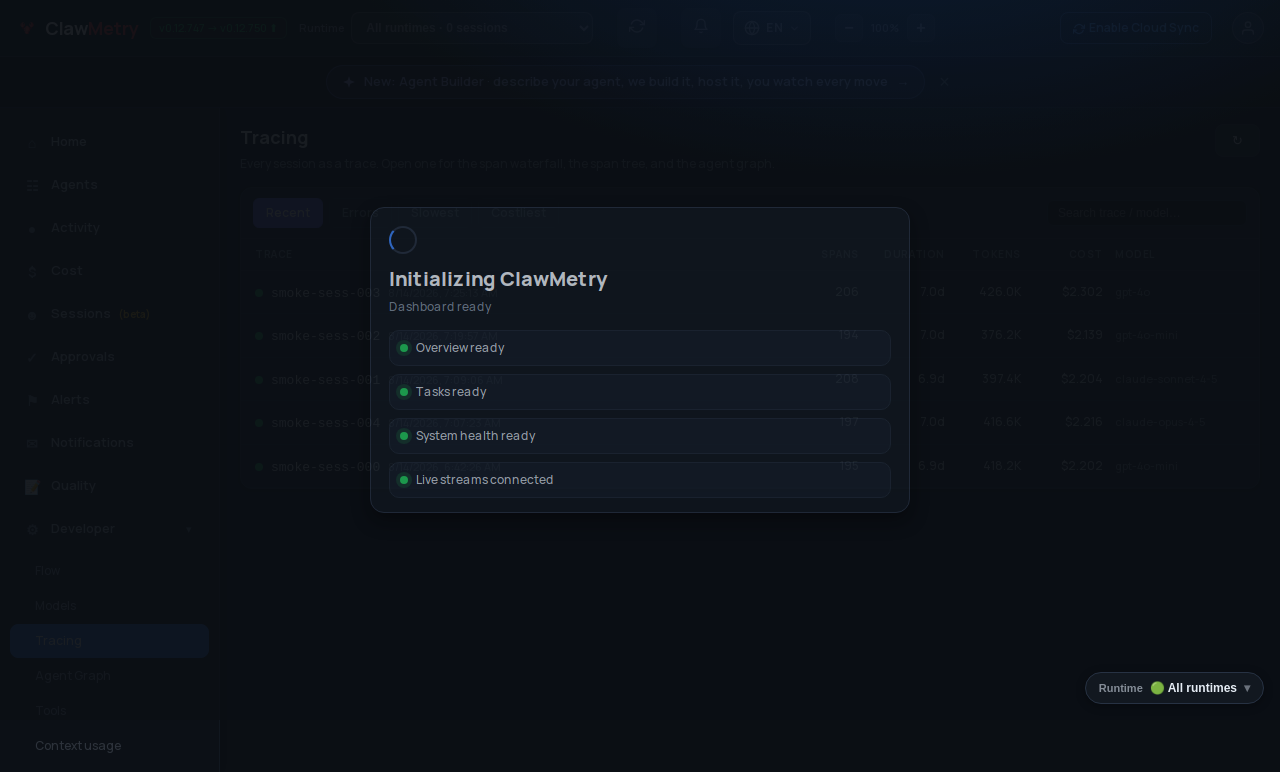This screenshot has height=772, width=1280.
Task: Click Enable Cloud Sync button
Action: pos(1136,28)
